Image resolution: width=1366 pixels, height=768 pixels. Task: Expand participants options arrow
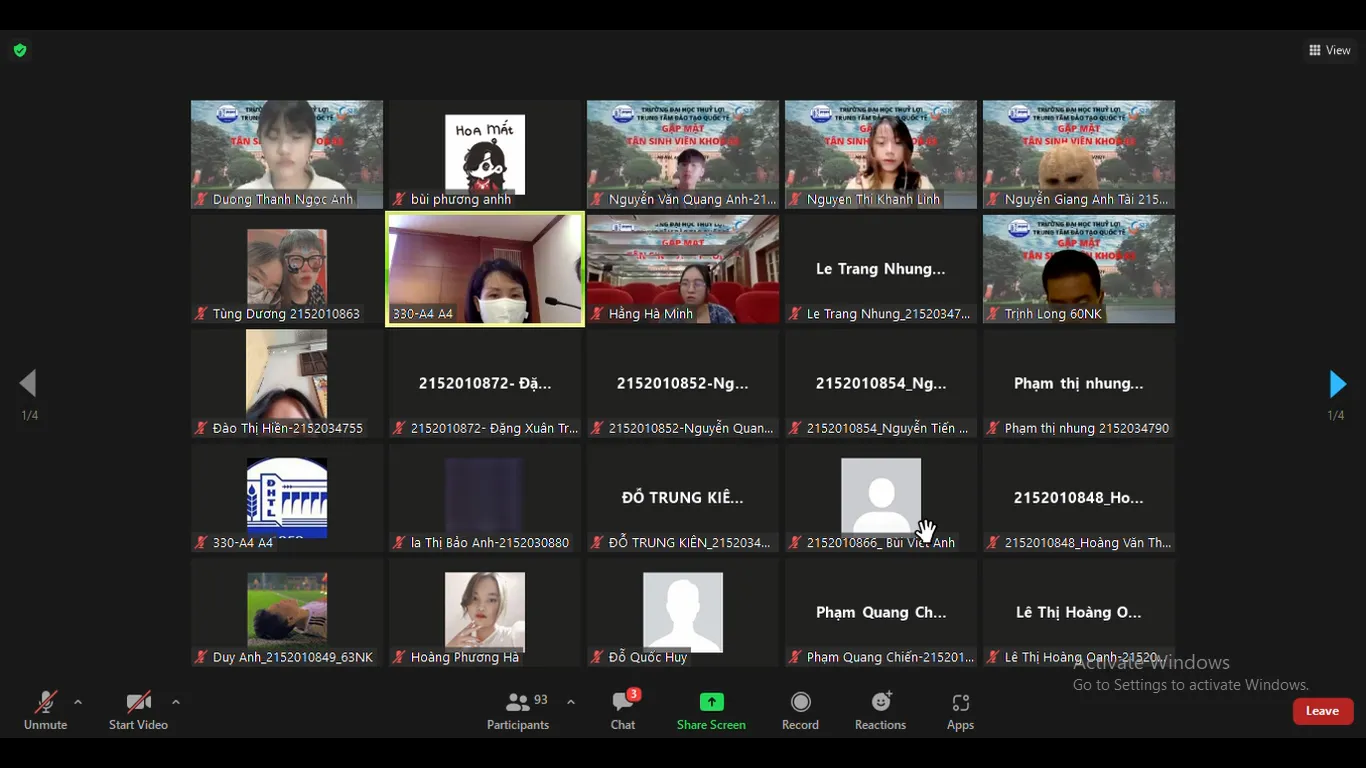pos(571,702)
